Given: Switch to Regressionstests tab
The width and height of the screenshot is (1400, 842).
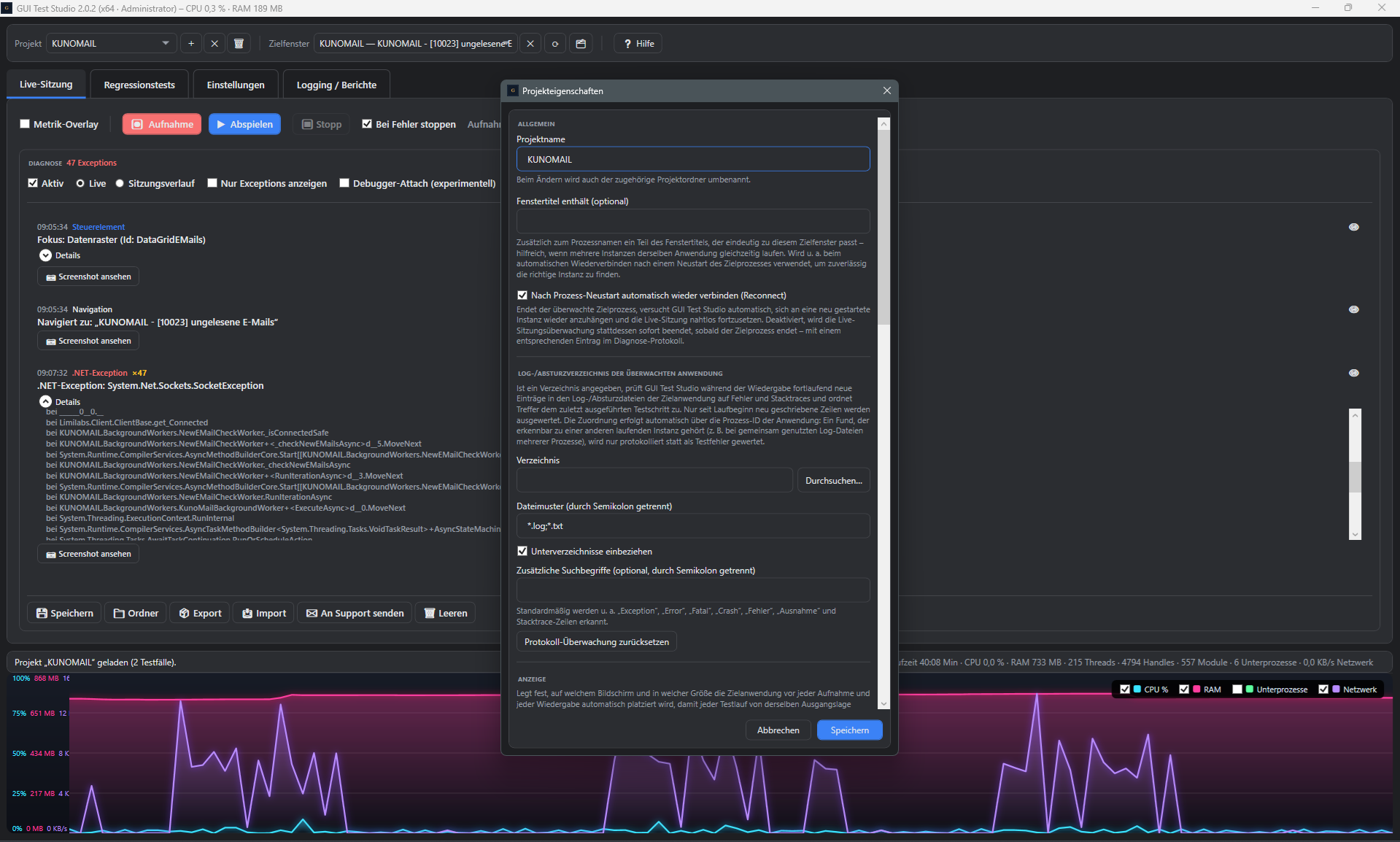Looking at the screenshot, I should point(139,85).
